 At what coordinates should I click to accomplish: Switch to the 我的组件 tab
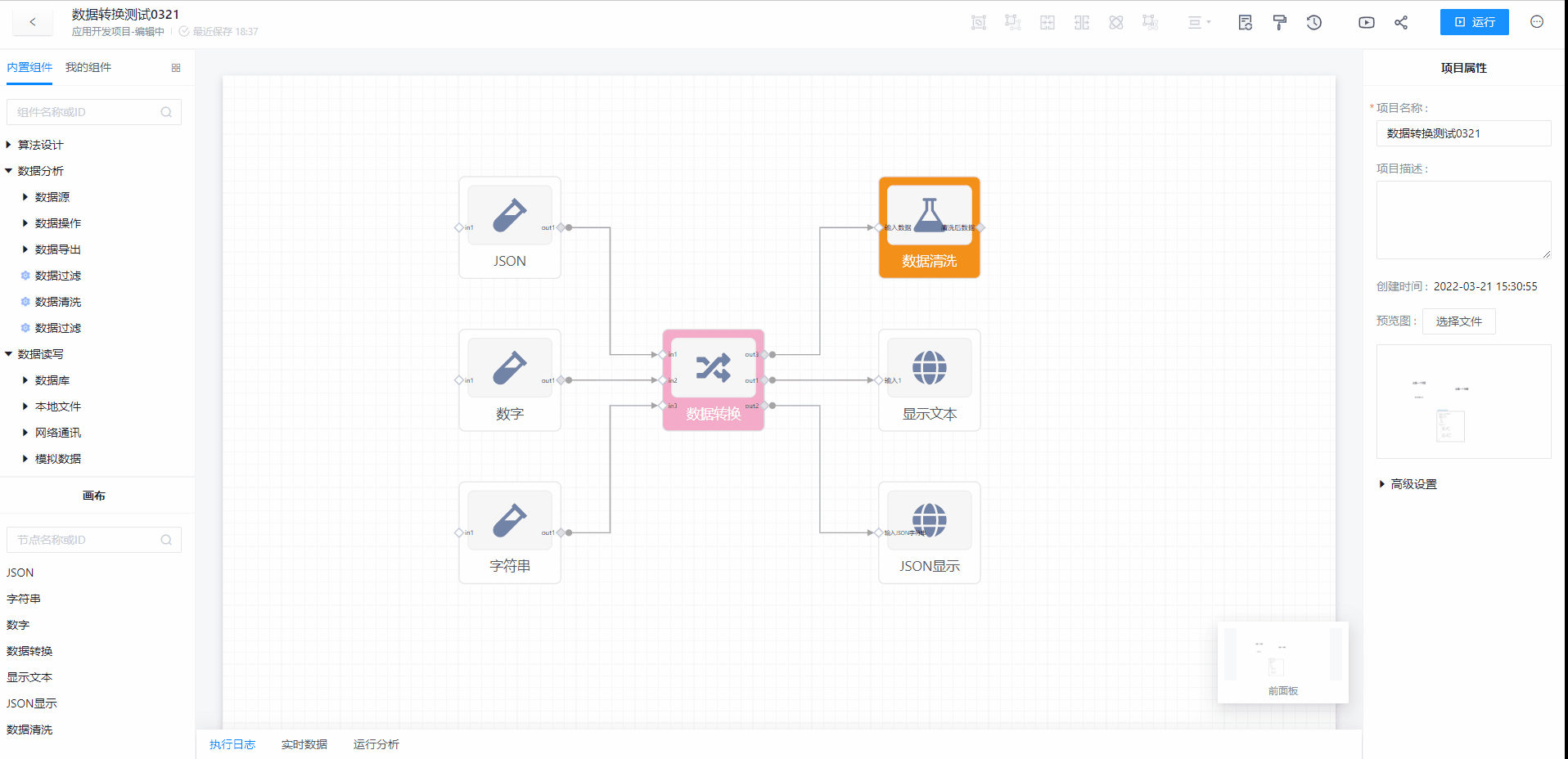point(88,67)
